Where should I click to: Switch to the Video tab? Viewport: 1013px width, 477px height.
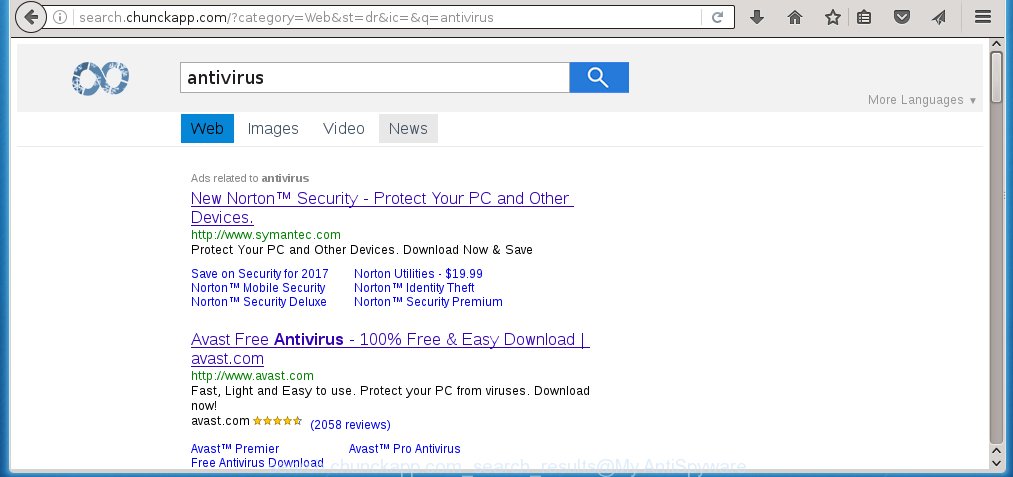[344, 129]
